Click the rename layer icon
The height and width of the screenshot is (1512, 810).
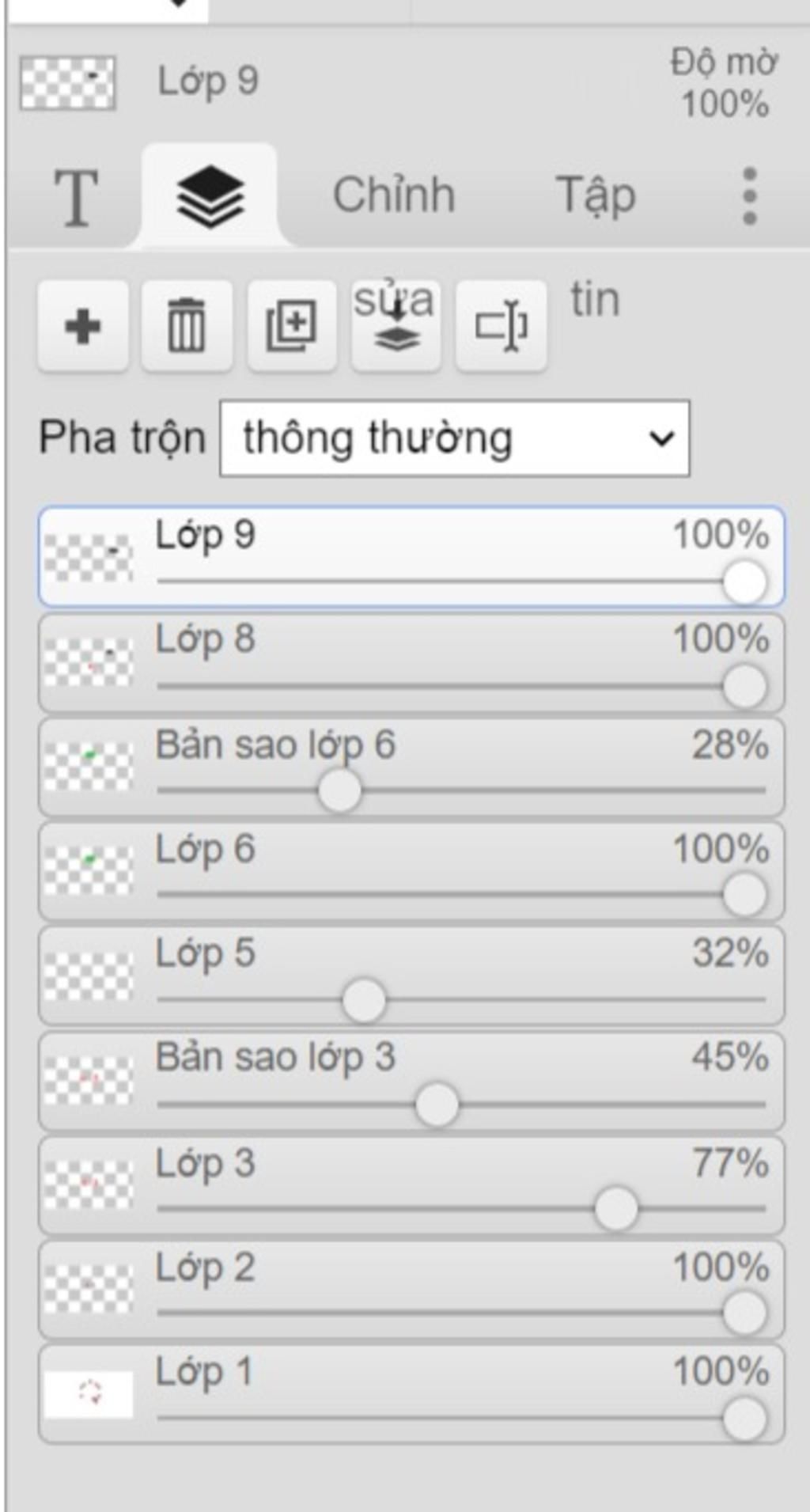point(501,325)
